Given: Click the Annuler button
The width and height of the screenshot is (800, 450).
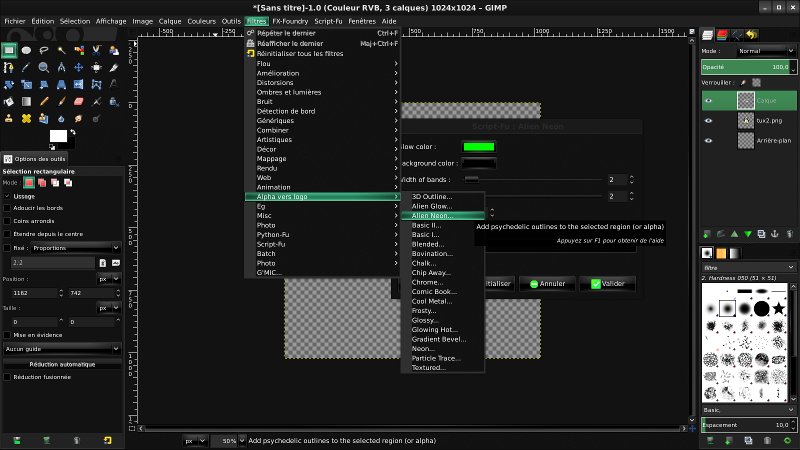Looking at the screenshot, I should [x=547, y=284].
